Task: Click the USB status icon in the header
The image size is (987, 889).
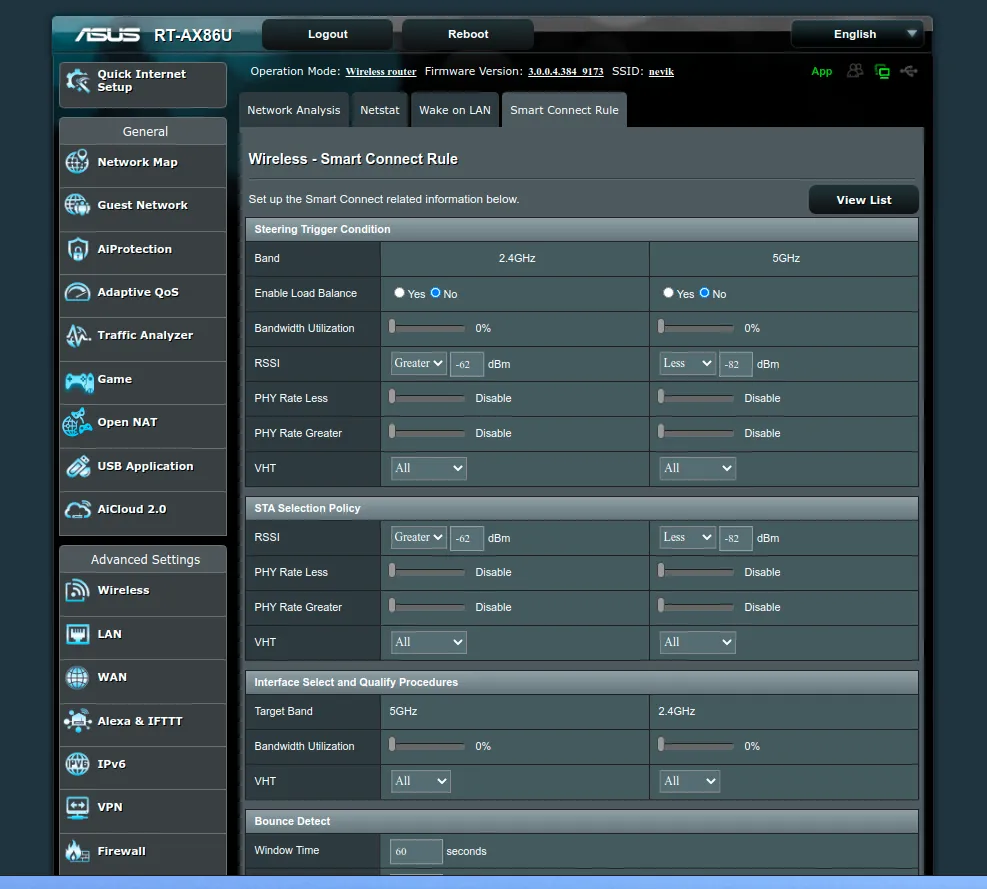Action: click(908, 71)
